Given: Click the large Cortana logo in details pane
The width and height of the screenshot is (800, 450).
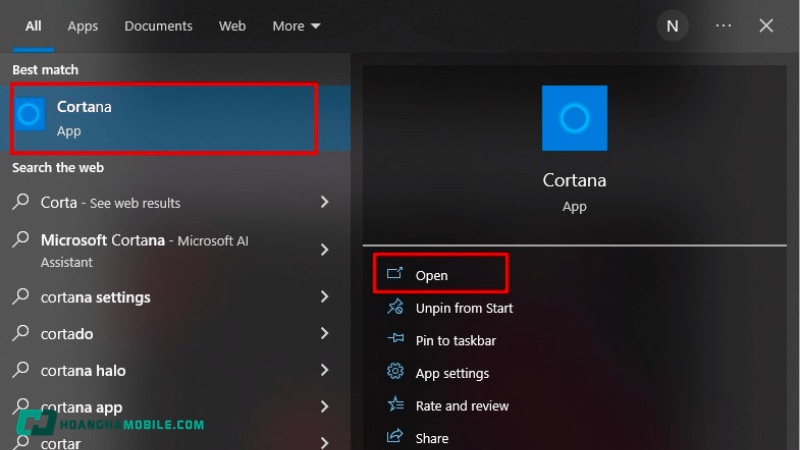Looking at the screenshot, I should click(x=574, y=119).
